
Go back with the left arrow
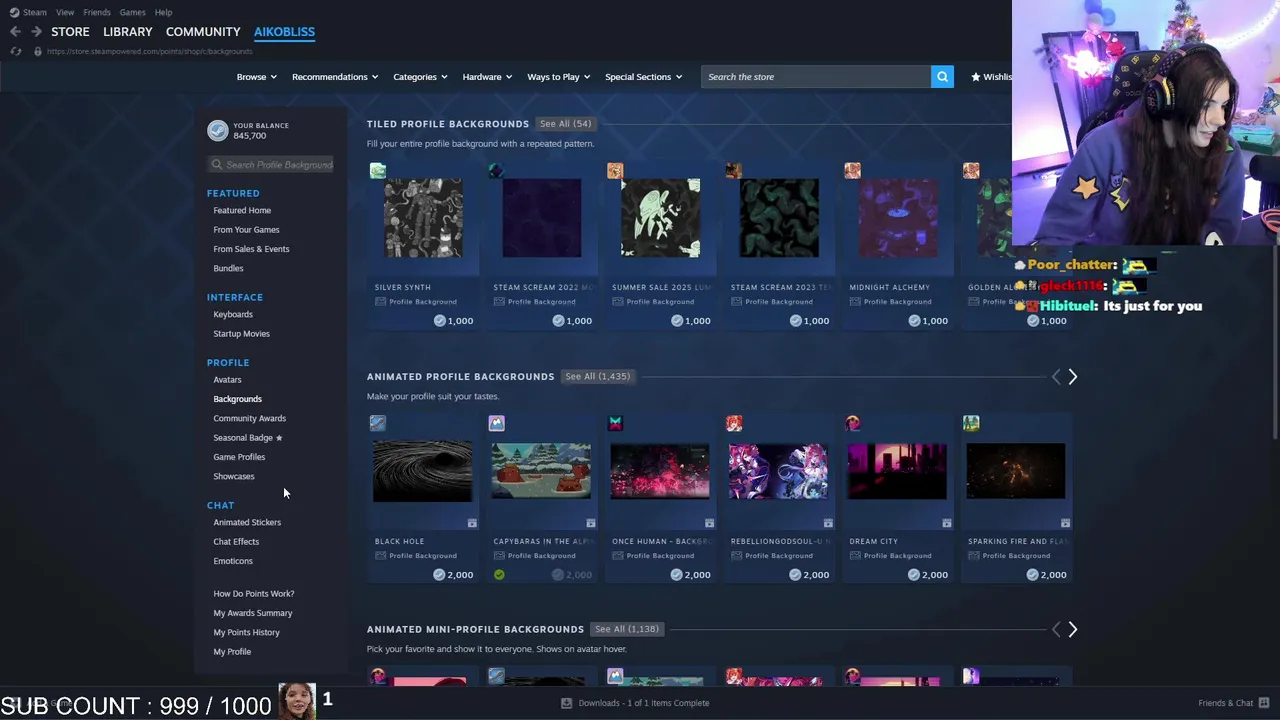click(x=15, y=32)
